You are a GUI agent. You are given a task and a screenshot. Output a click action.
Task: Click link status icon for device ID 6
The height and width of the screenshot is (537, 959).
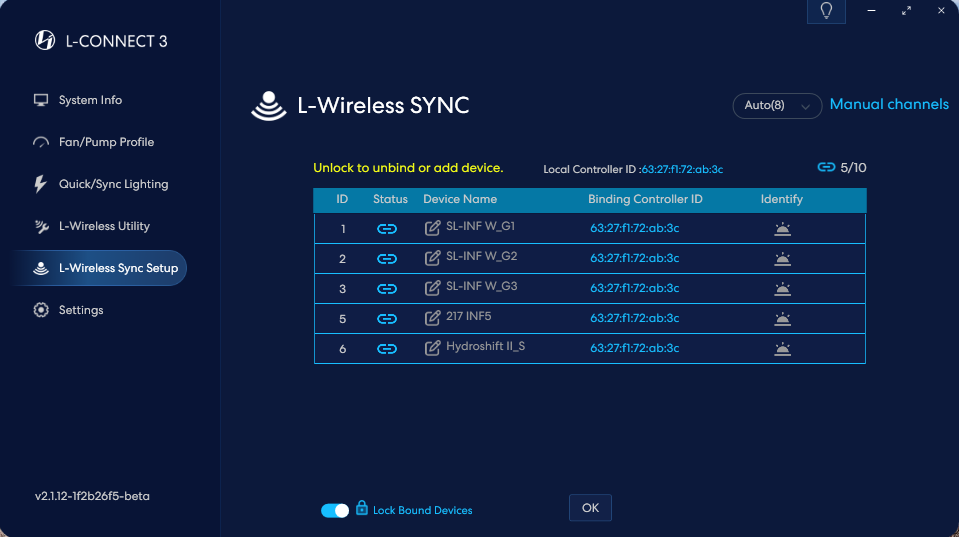(x=387, y=349)
